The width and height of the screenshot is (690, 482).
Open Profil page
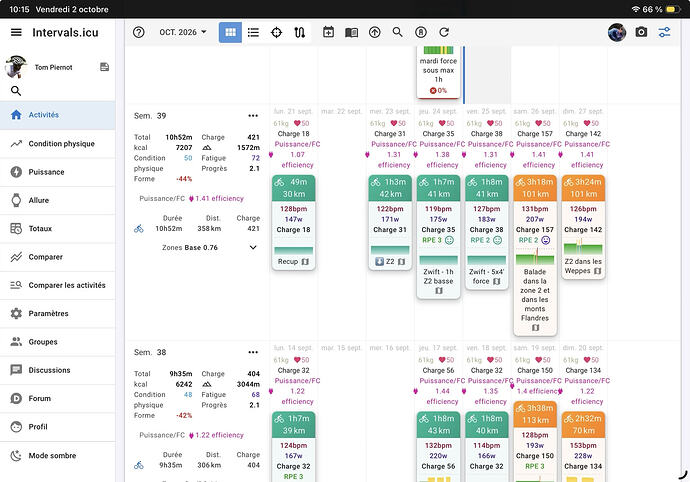tap(58, 427)
